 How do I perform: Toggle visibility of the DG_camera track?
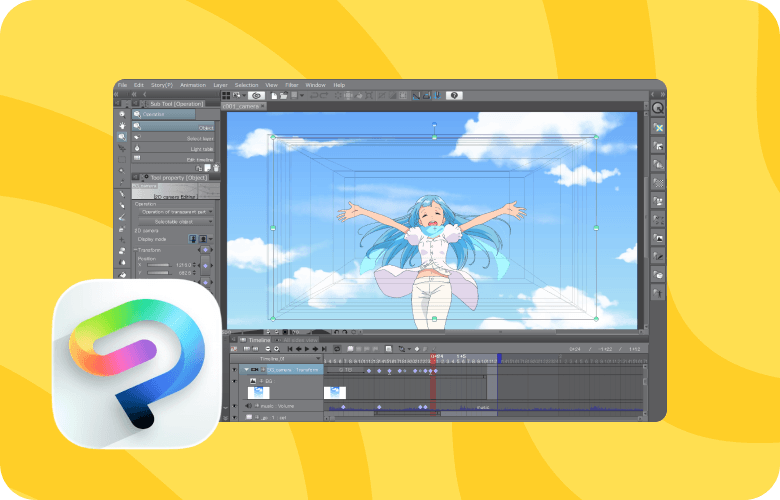[234, 370]
